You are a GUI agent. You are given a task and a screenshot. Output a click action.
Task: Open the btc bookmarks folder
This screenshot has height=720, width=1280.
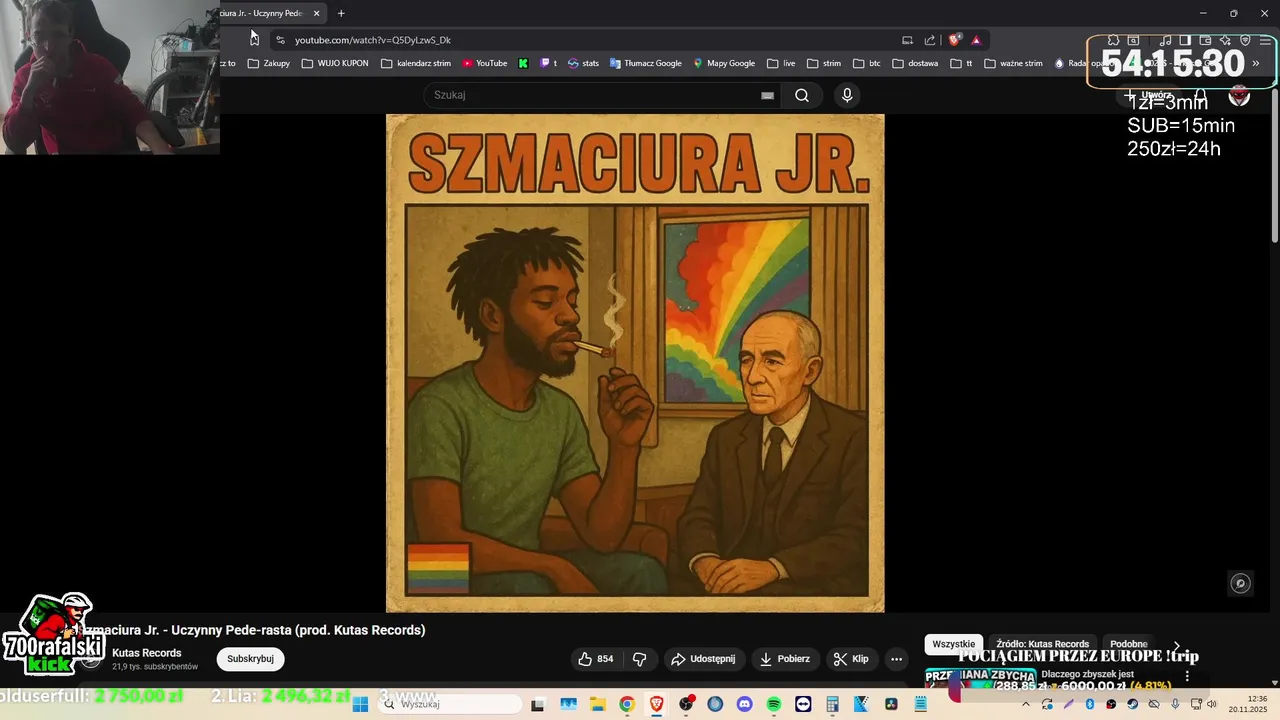click(867, 63)
